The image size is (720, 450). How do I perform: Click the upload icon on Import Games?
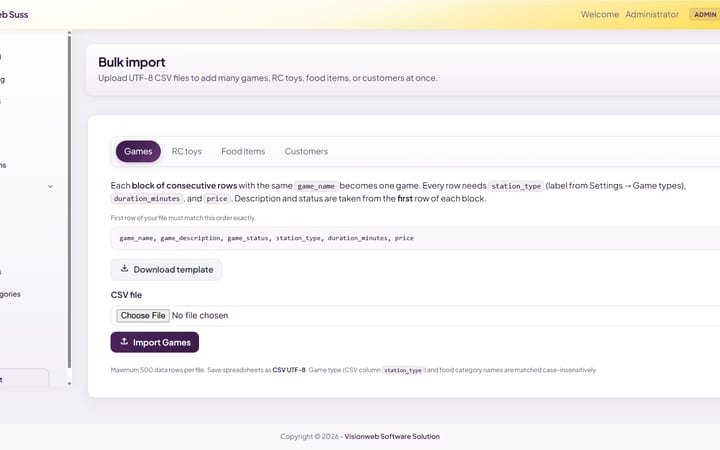tap(124, 342)
